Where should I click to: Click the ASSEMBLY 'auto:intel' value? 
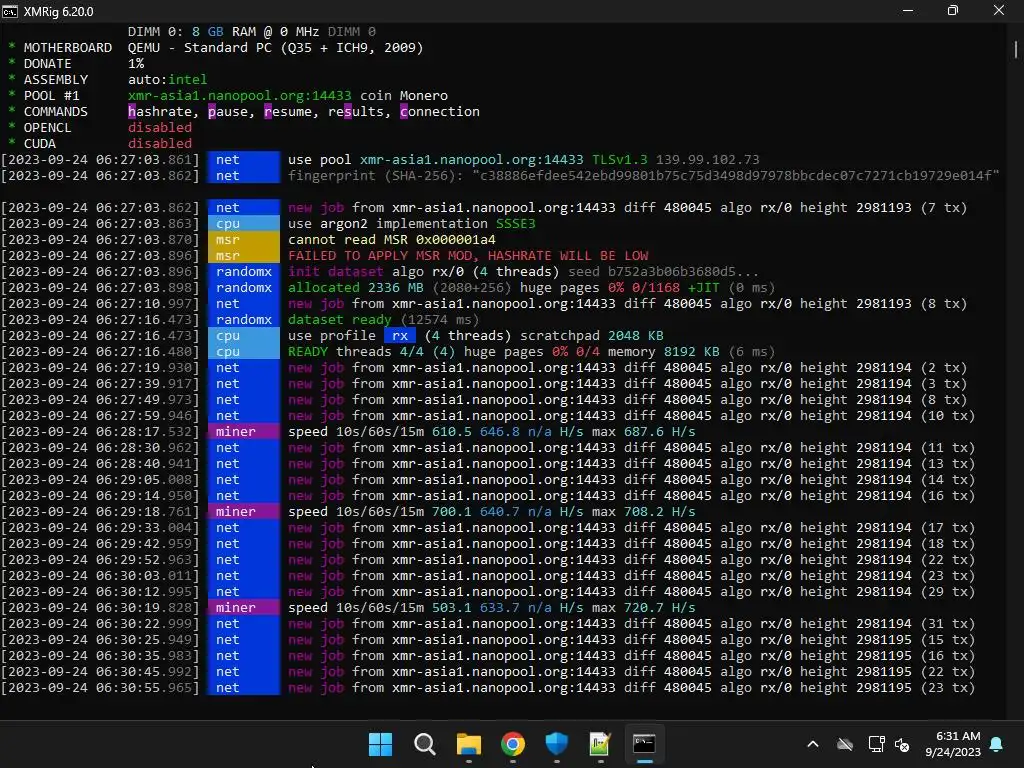pyautogui.click(x=168, y=80)
